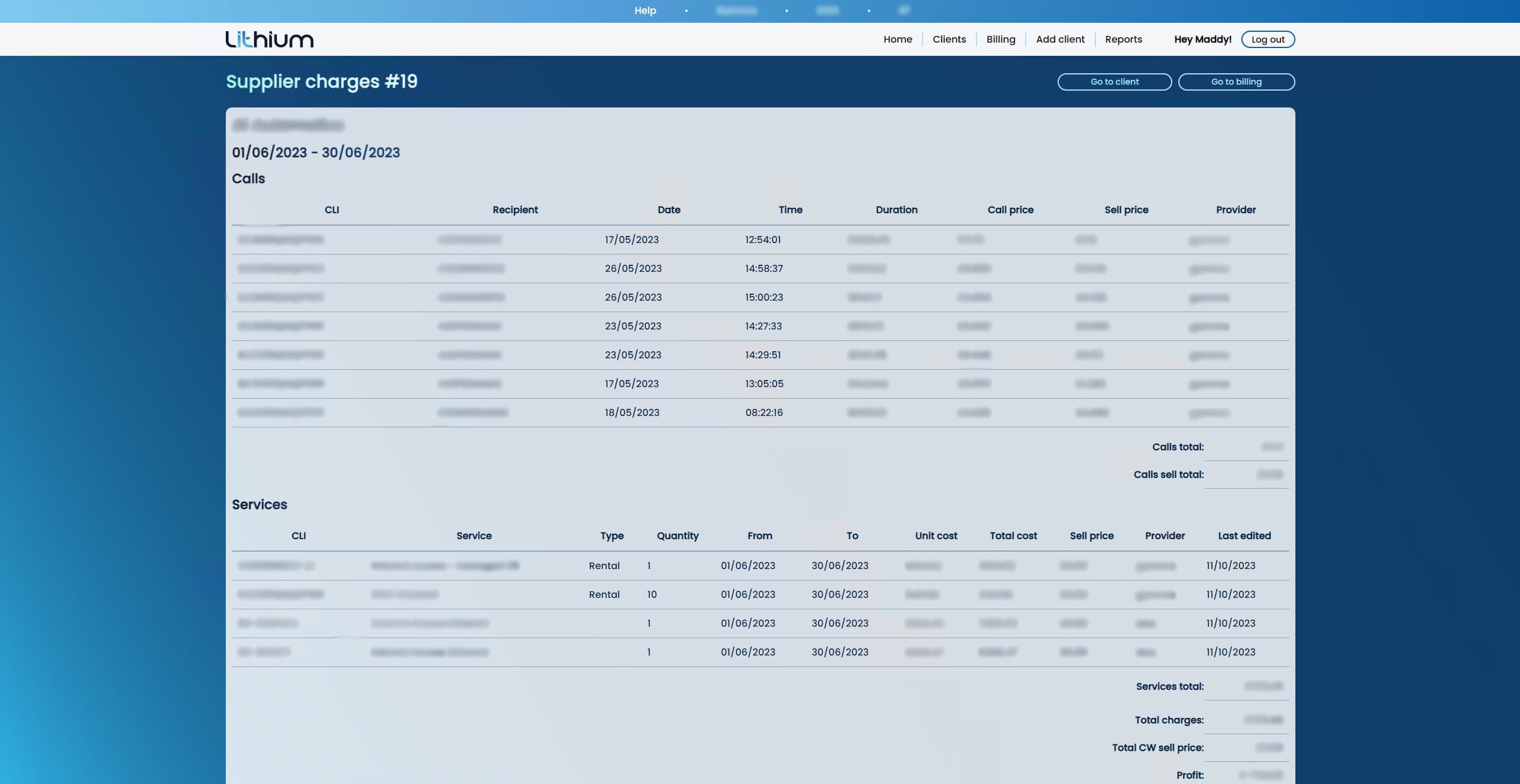Sort calls by the Duration column
Screen dimensions: 1520x784
(x=896, y=210)
